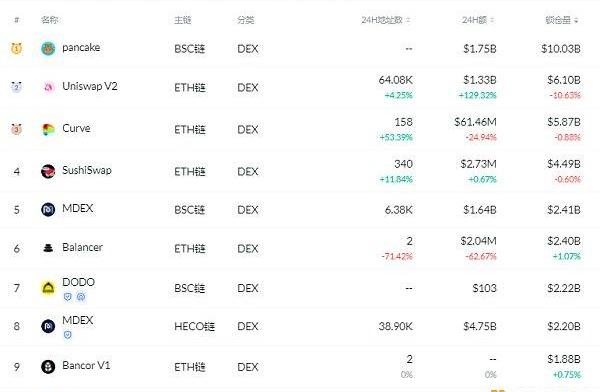The width and height of the screenshot is (600, 392).
Task: Click the DODO yellow logo icon
Action: (x=48, y=288)
